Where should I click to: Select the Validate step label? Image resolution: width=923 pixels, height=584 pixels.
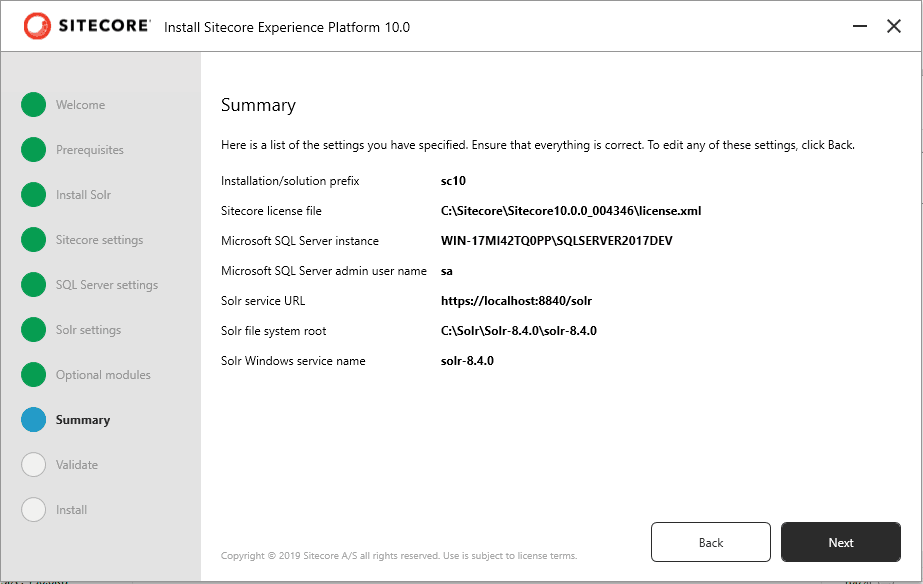pos(77,465)
